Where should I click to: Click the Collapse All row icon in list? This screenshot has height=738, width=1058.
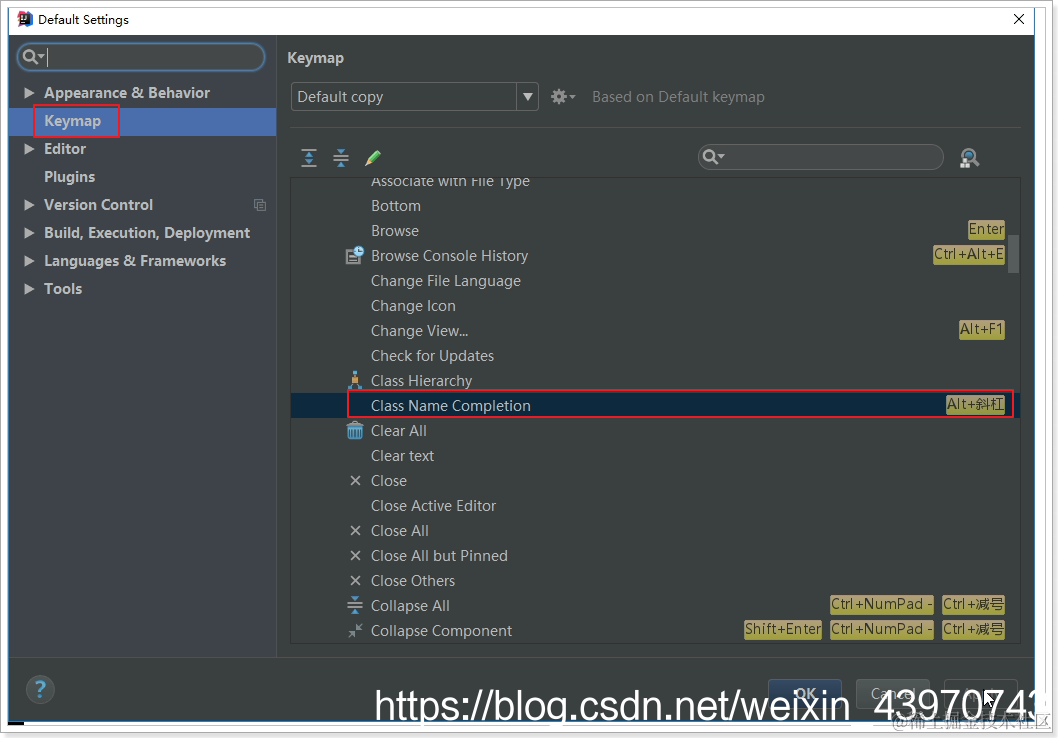tap(355, 605)
